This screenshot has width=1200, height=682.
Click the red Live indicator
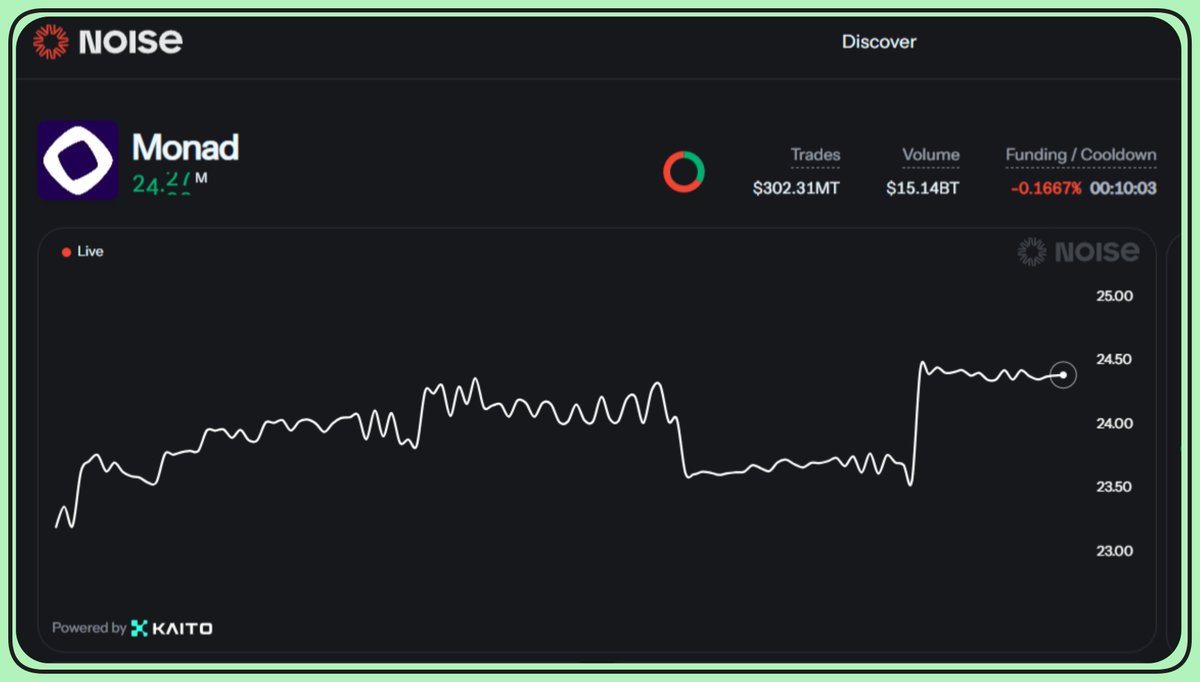(83, 251)
